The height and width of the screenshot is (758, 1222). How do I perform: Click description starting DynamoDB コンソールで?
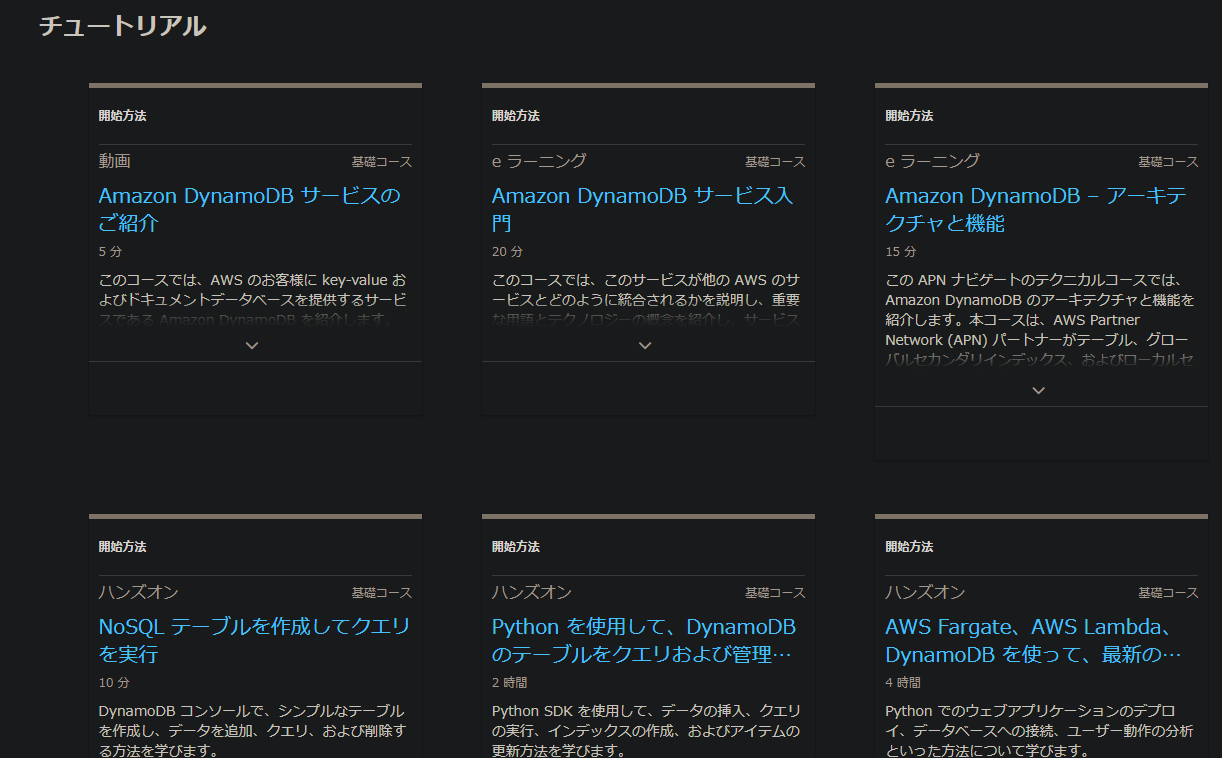[252, 731]
